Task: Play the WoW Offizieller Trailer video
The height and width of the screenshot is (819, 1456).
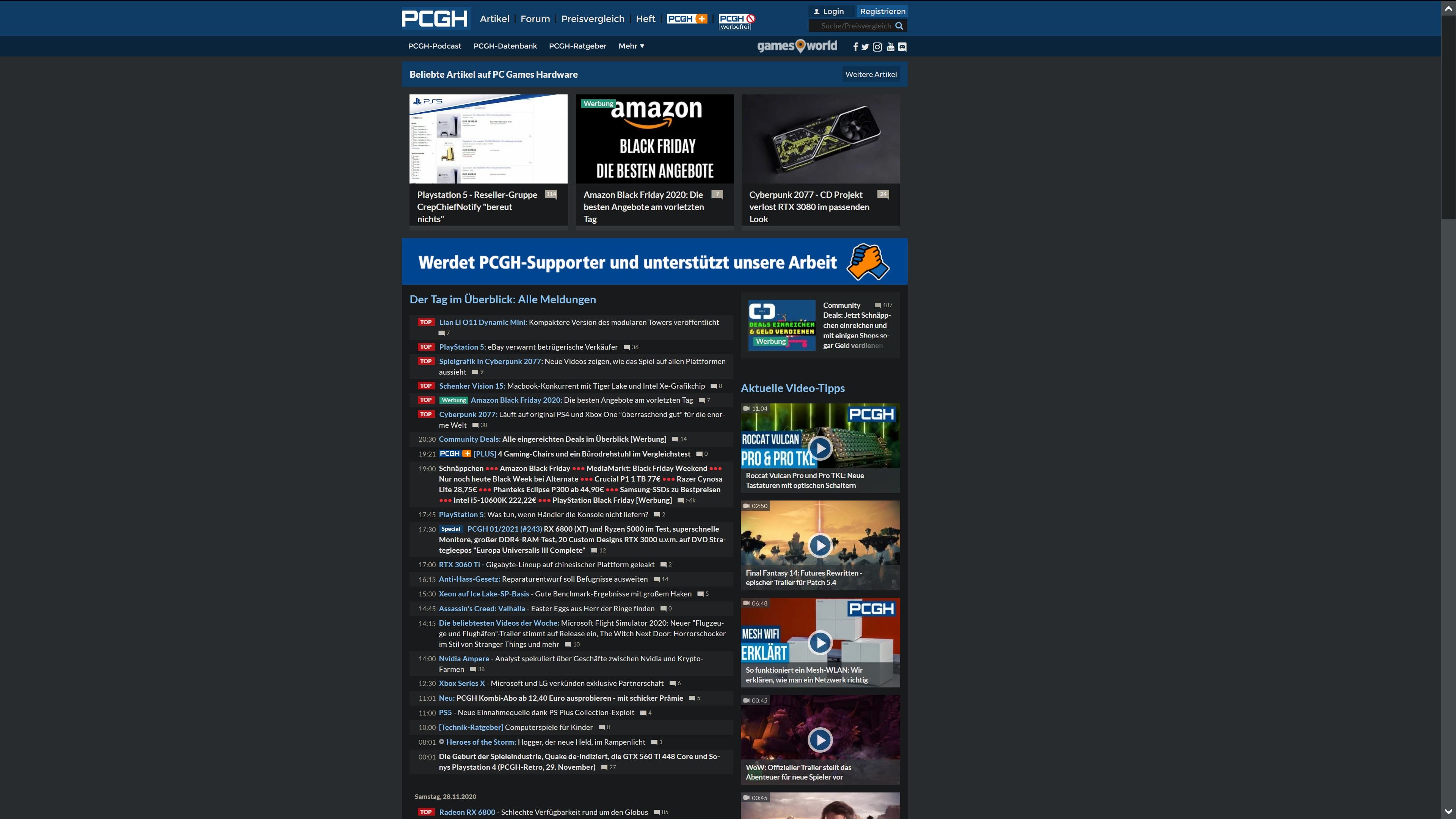Action: tap(820, 740)
